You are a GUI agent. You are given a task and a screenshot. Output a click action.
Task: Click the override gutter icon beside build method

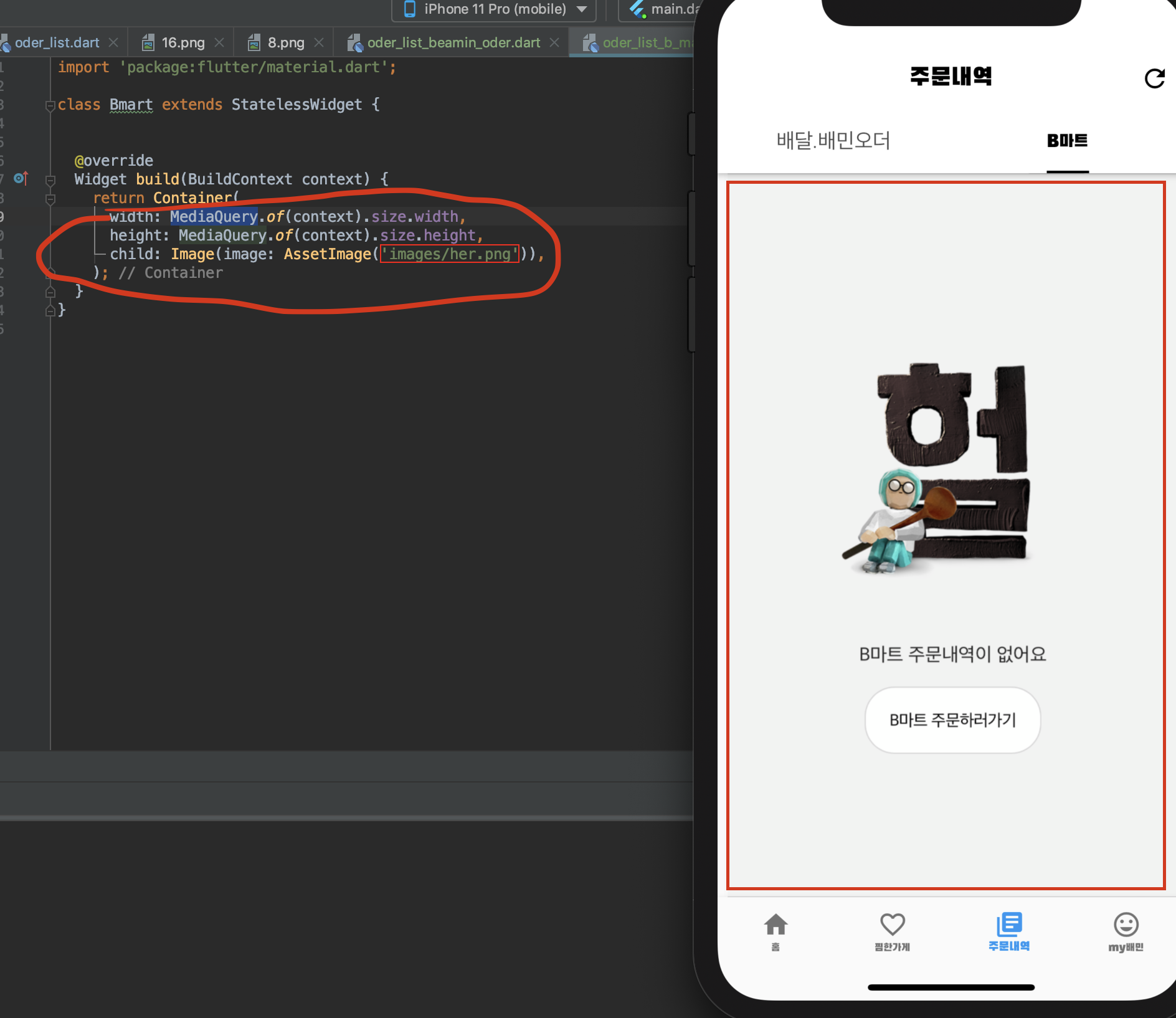(x=21, y=179)
